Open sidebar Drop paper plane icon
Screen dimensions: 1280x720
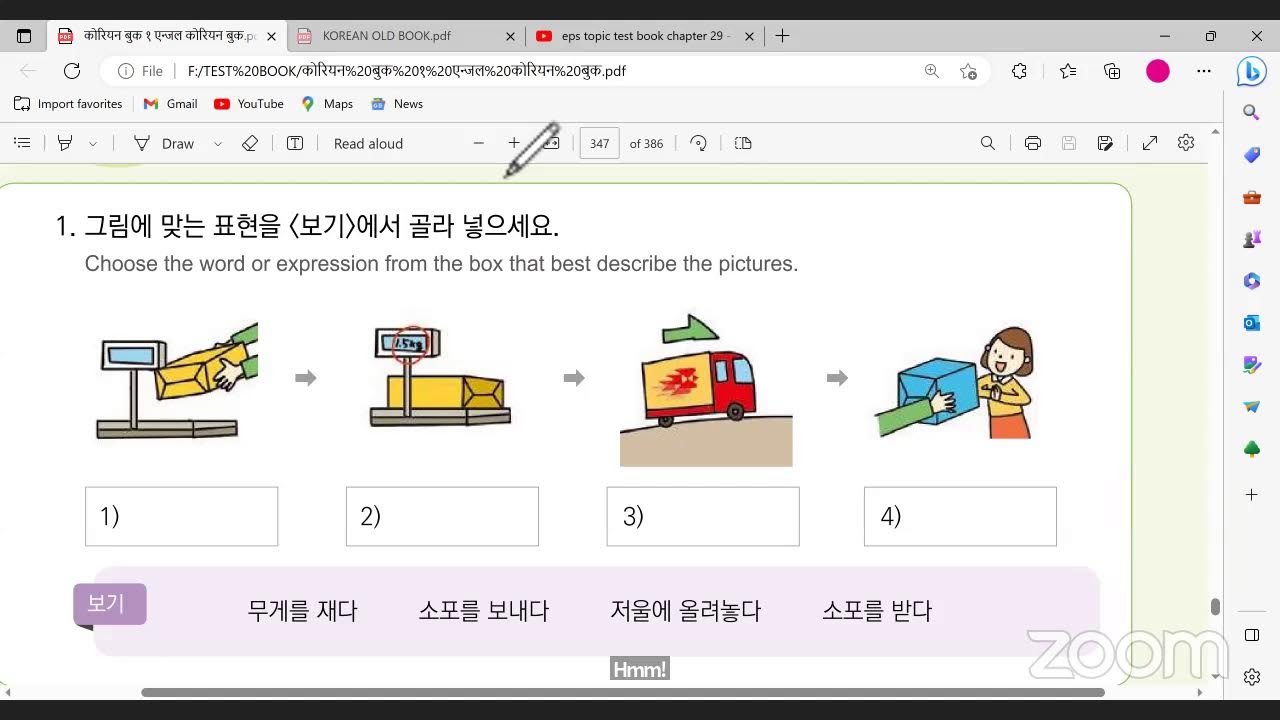(x=1252, y=407)
